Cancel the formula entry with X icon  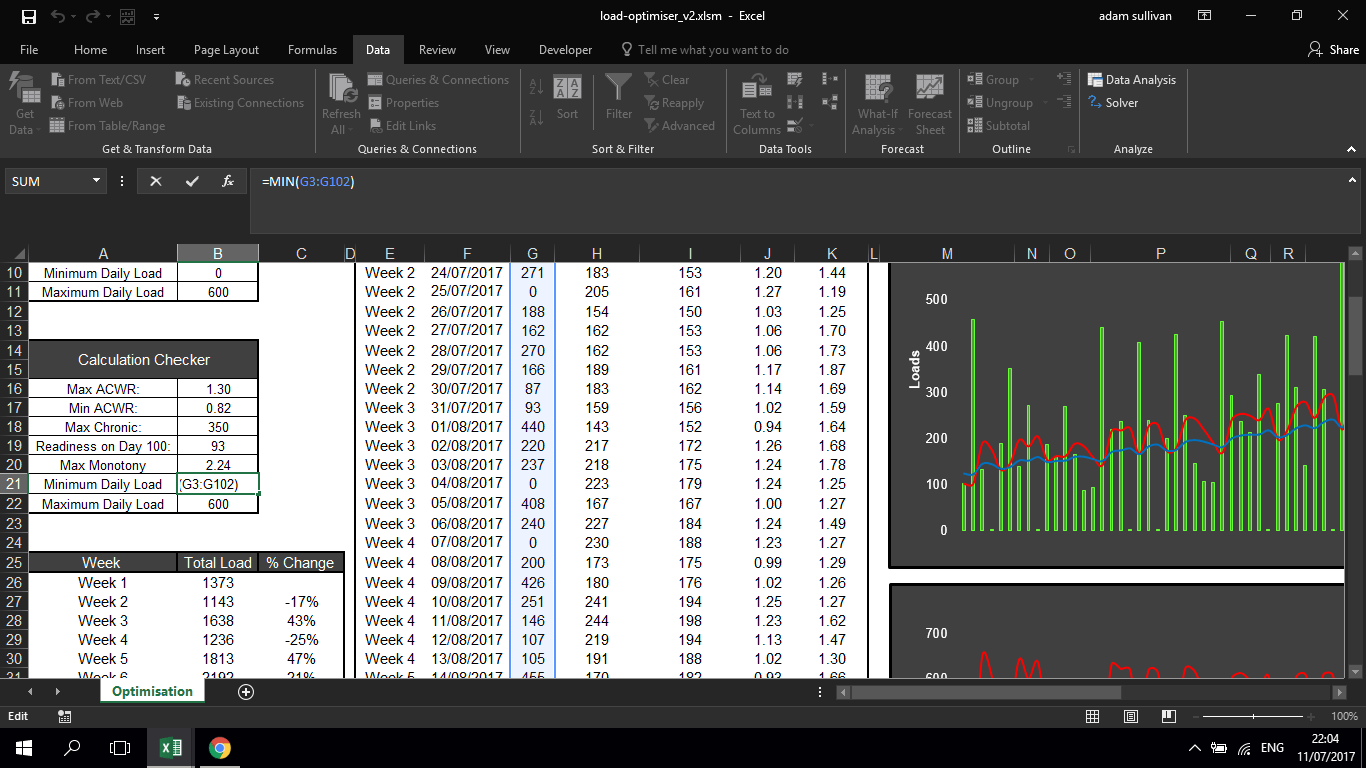(156, 181)
